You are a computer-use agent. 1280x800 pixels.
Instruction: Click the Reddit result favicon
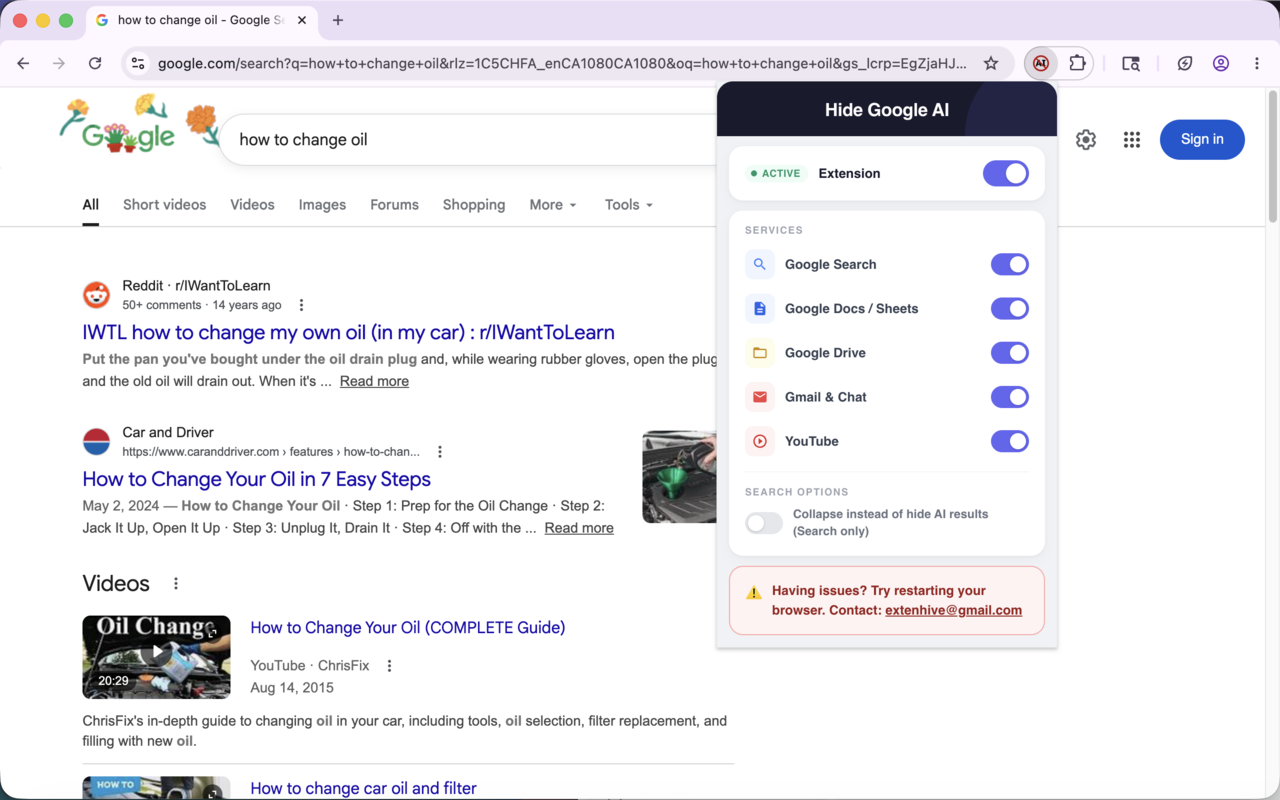(x=96, y=295)
